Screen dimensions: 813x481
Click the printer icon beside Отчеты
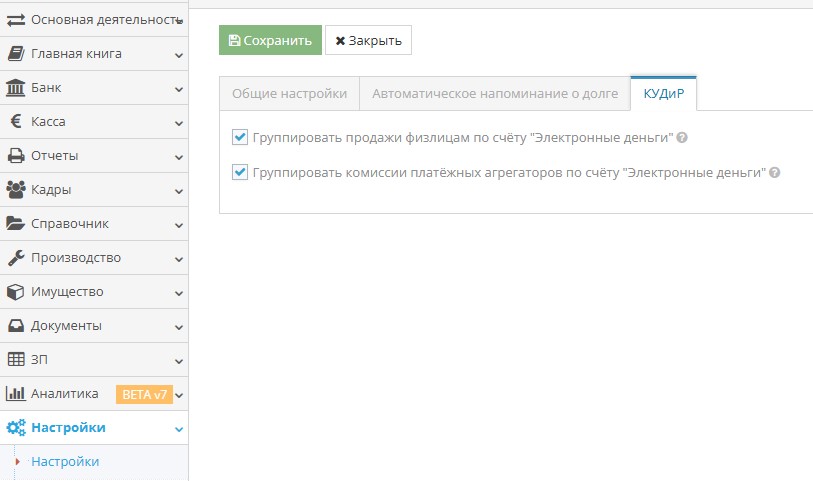point(16,156)
